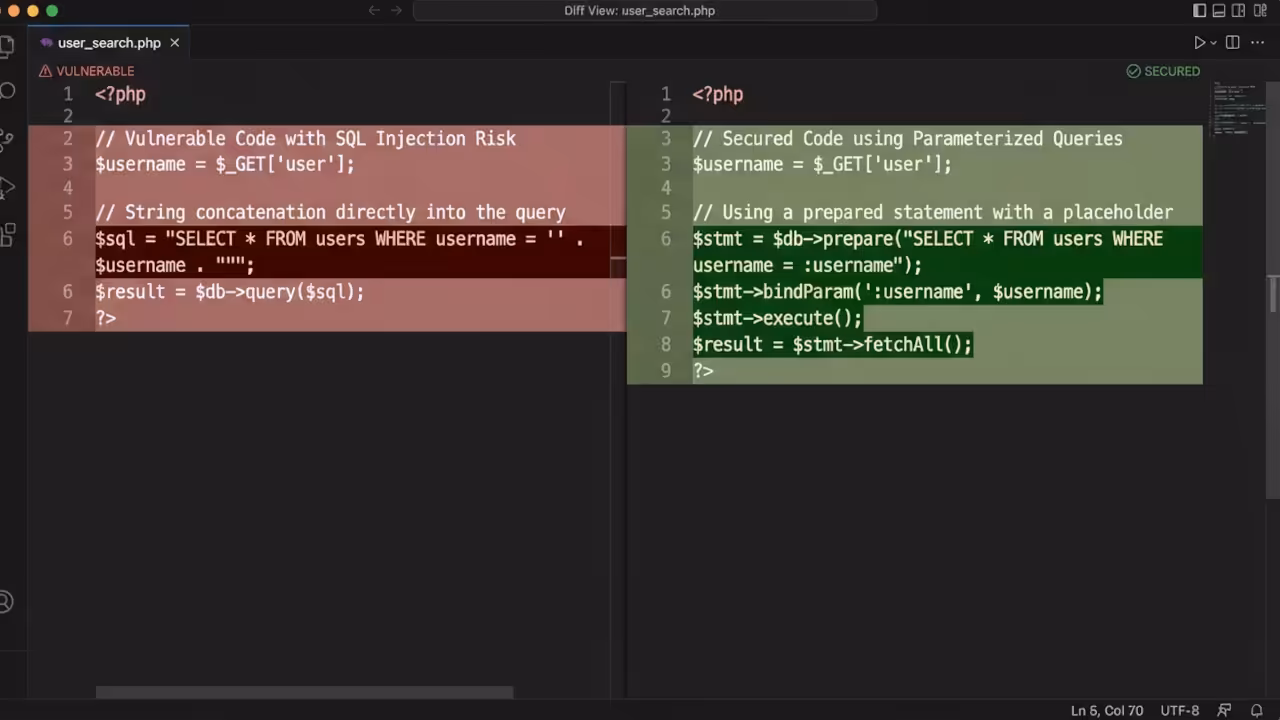Viewport: 1280px width, 720px height.
Task: Click '$result = $stmt->fetchAll();' line
Action: coord(832,345)
